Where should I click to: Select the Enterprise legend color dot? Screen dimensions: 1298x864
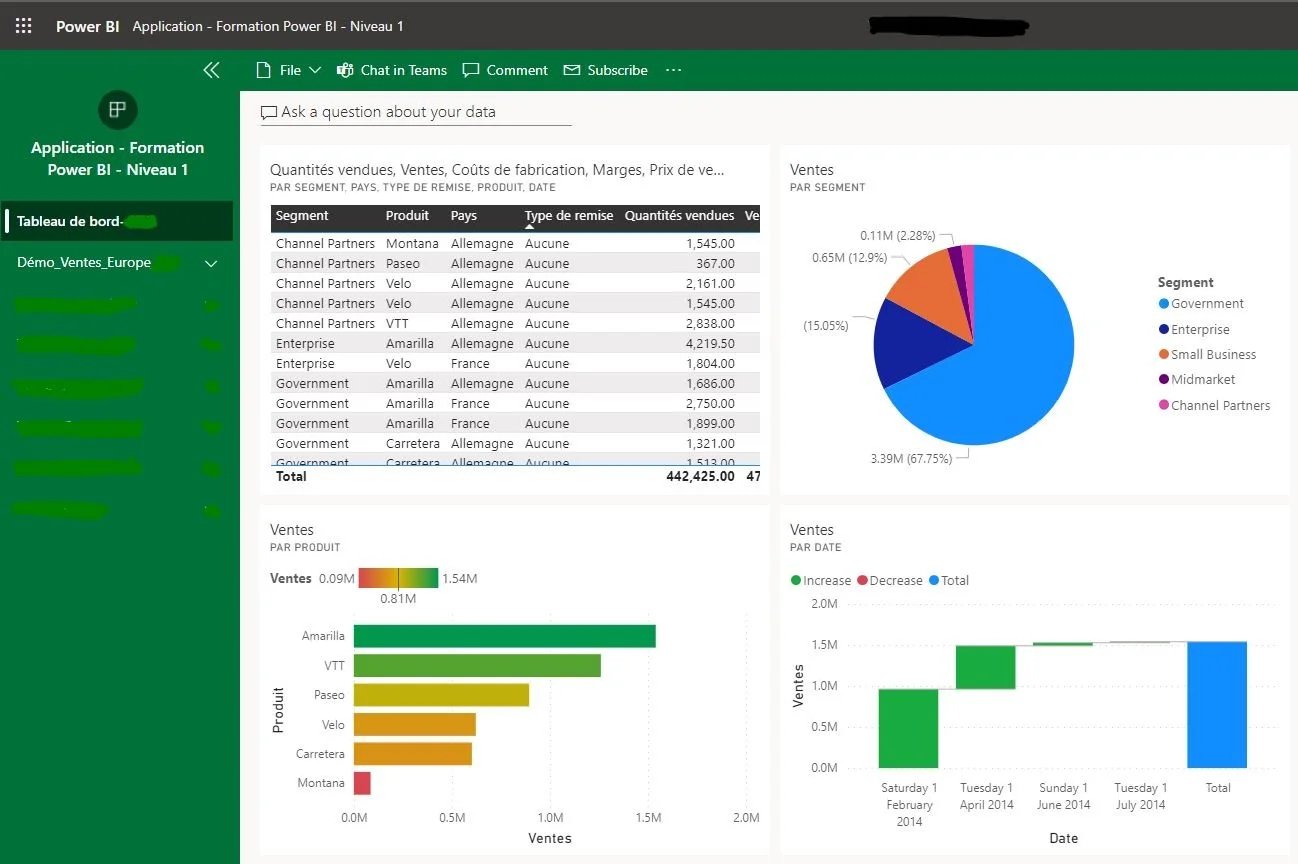1164,329
